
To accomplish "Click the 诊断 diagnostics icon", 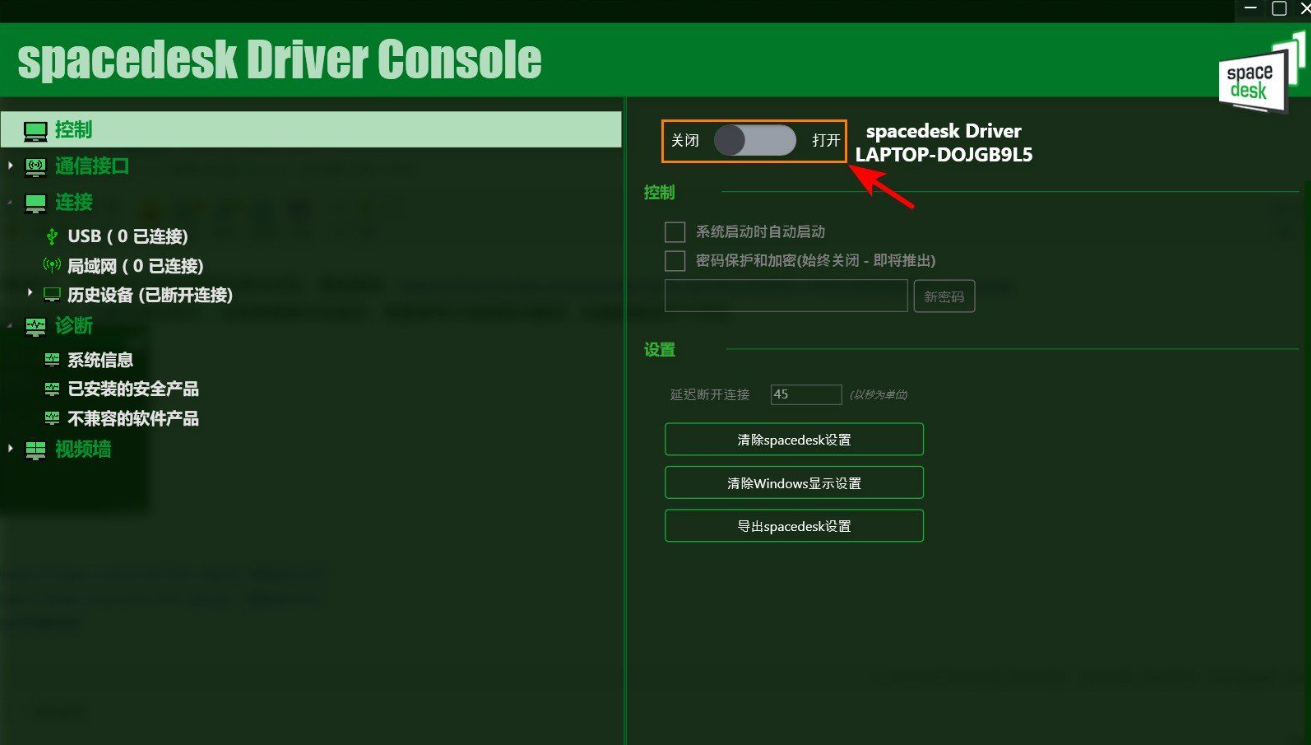I will point(36,326).
